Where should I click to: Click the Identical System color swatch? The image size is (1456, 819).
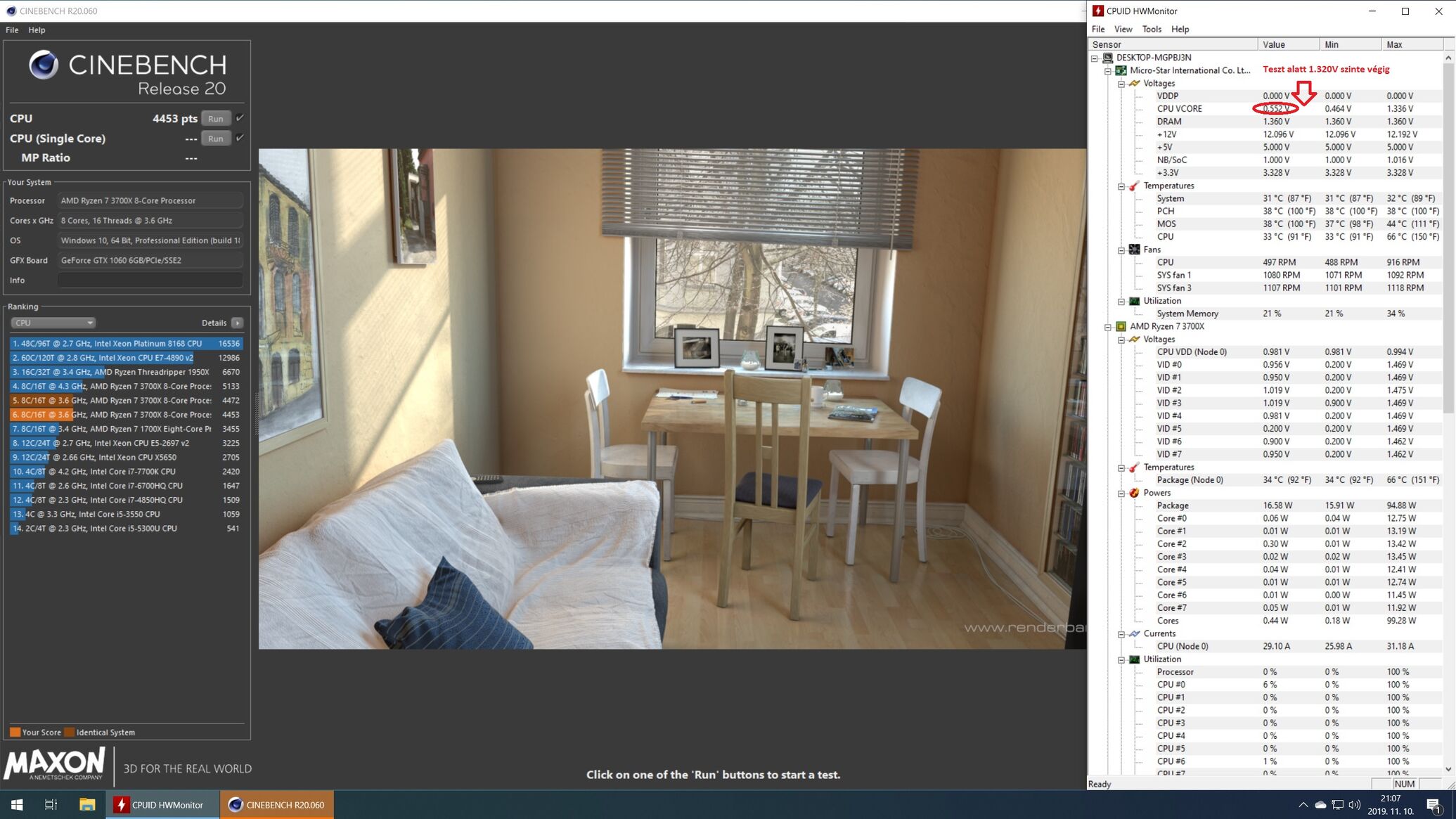(69, 732)
